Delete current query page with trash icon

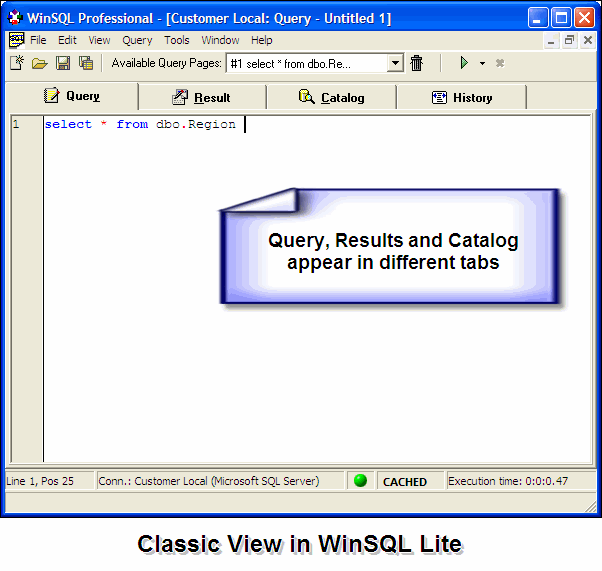coord(416,63)
